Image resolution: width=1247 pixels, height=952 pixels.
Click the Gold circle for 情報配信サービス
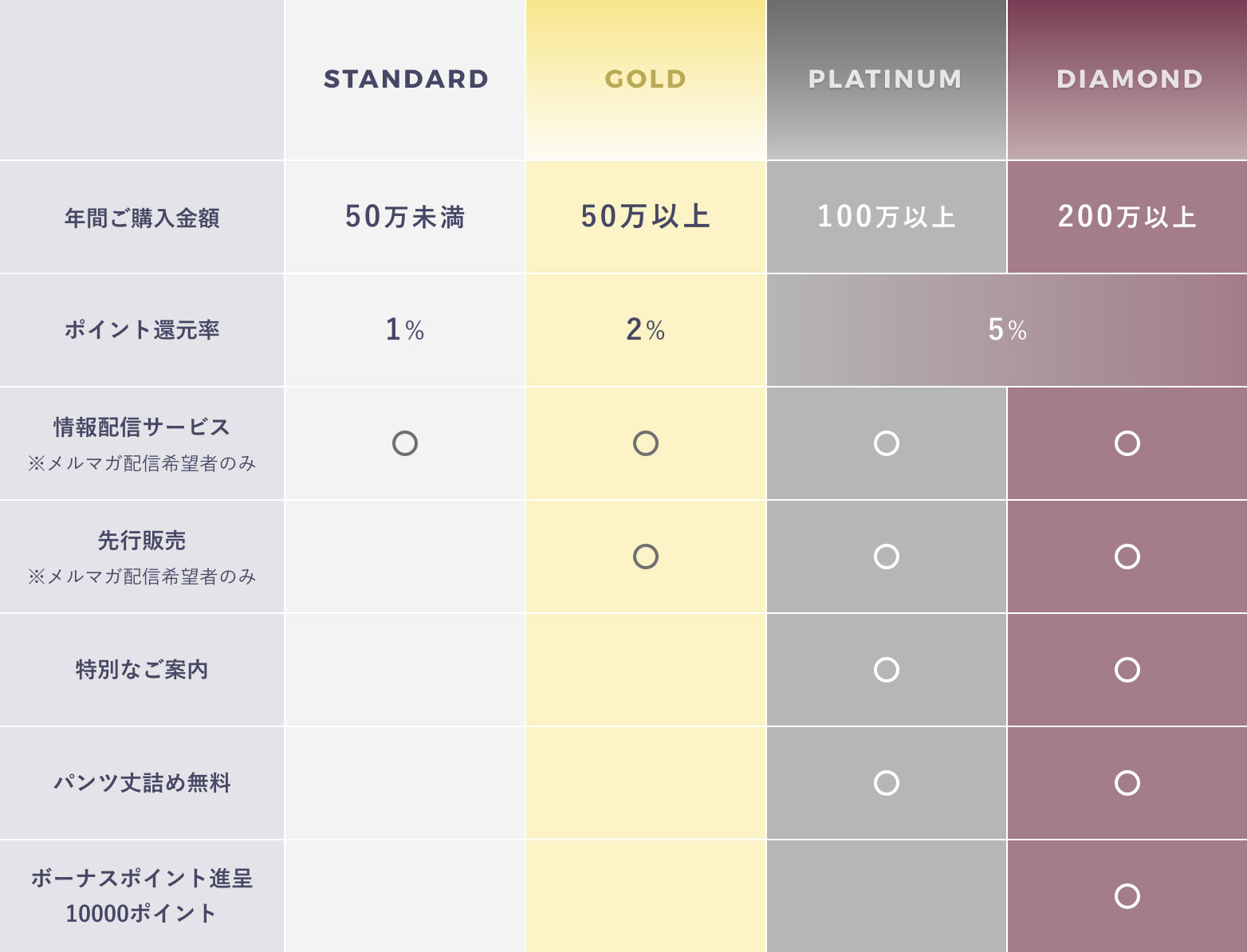[x=646, y=443]
